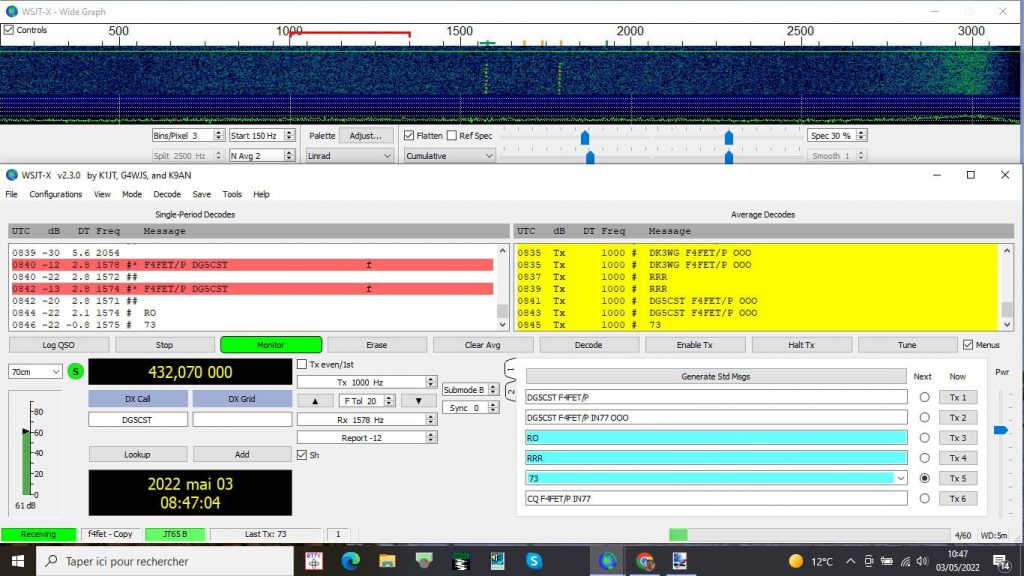The width and height of the screenshot is (1024, 576).
Task: Open the Mode menu
Action: [x=132, y=194]
